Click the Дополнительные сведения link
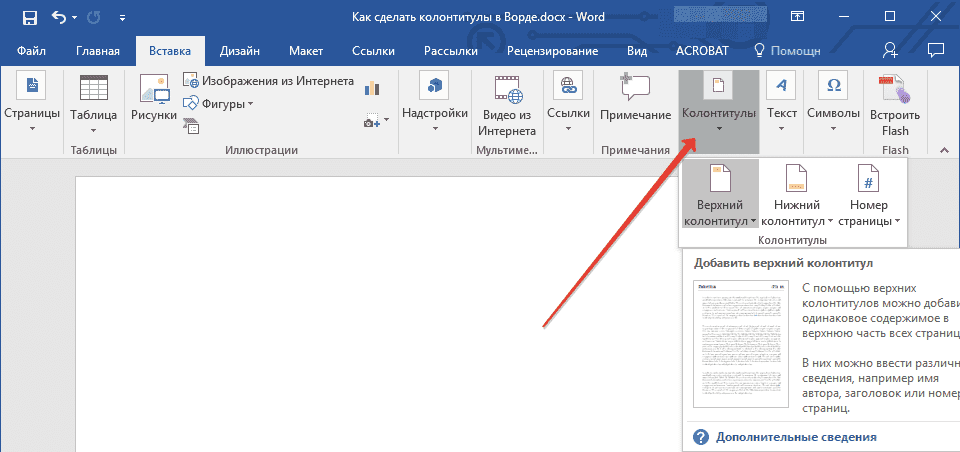The width and height of the screenshot is (960, 452). click(x=796, y=437)
